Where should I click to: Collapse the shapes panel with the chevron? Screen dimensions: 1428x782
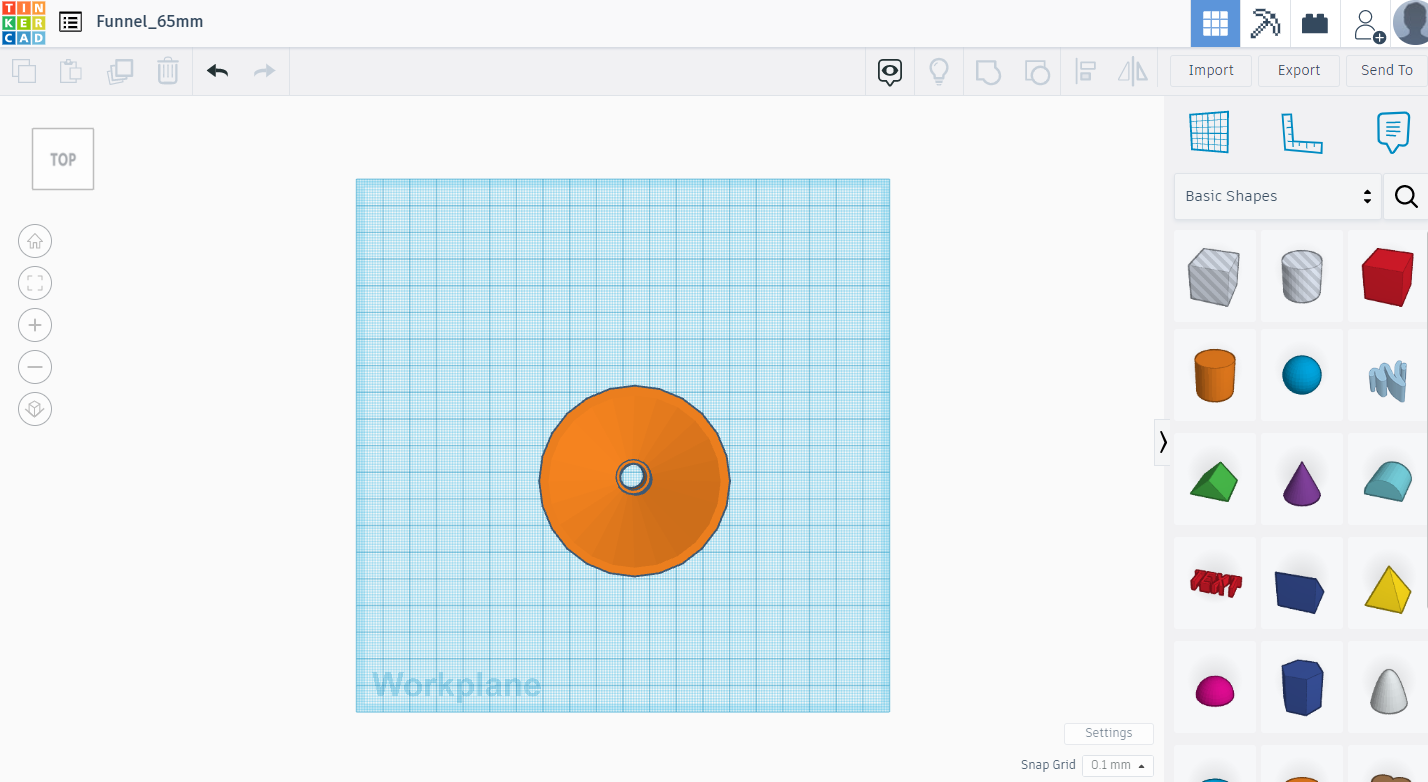click(1162, 442)
